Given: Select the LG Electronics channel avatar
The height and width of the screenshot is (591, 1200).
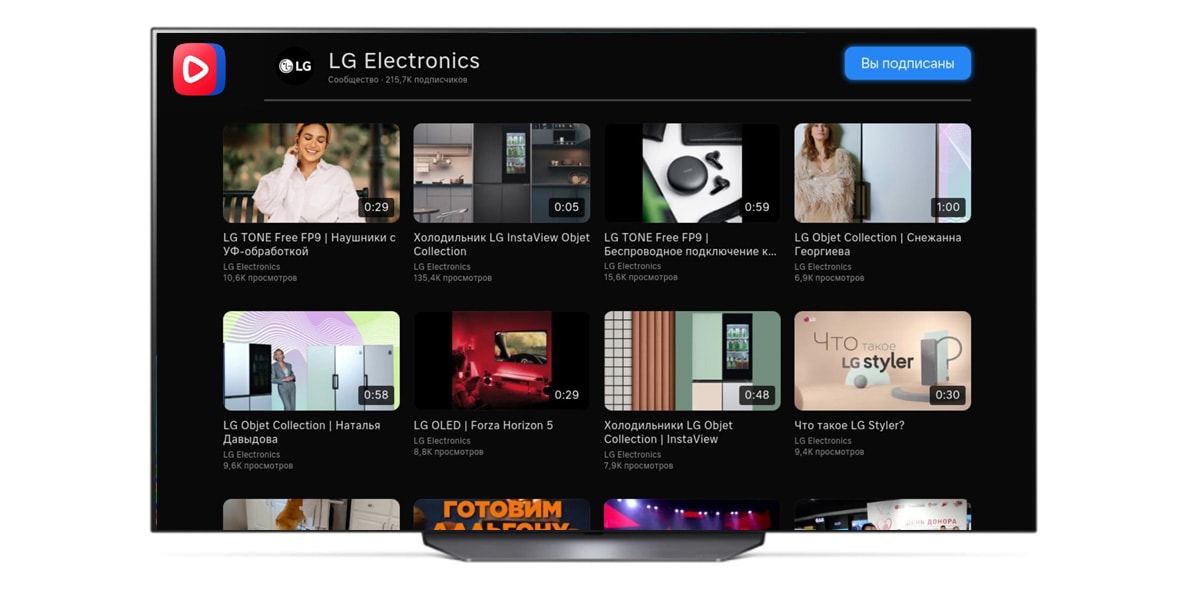Looking at the screenshot, I should point(295,66).
